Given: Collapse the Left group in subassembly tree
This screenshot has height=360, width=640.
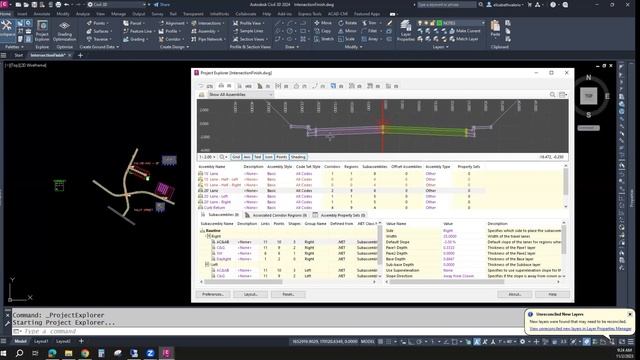Looking at the screenshot, I should tap(207, 264).
